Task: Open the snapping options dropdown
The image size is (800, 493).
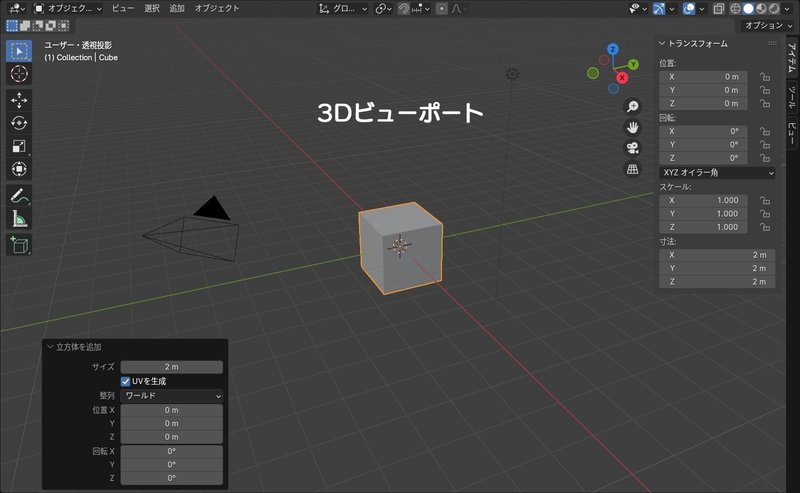Action: pyautogui.click(x=421, y=9)
